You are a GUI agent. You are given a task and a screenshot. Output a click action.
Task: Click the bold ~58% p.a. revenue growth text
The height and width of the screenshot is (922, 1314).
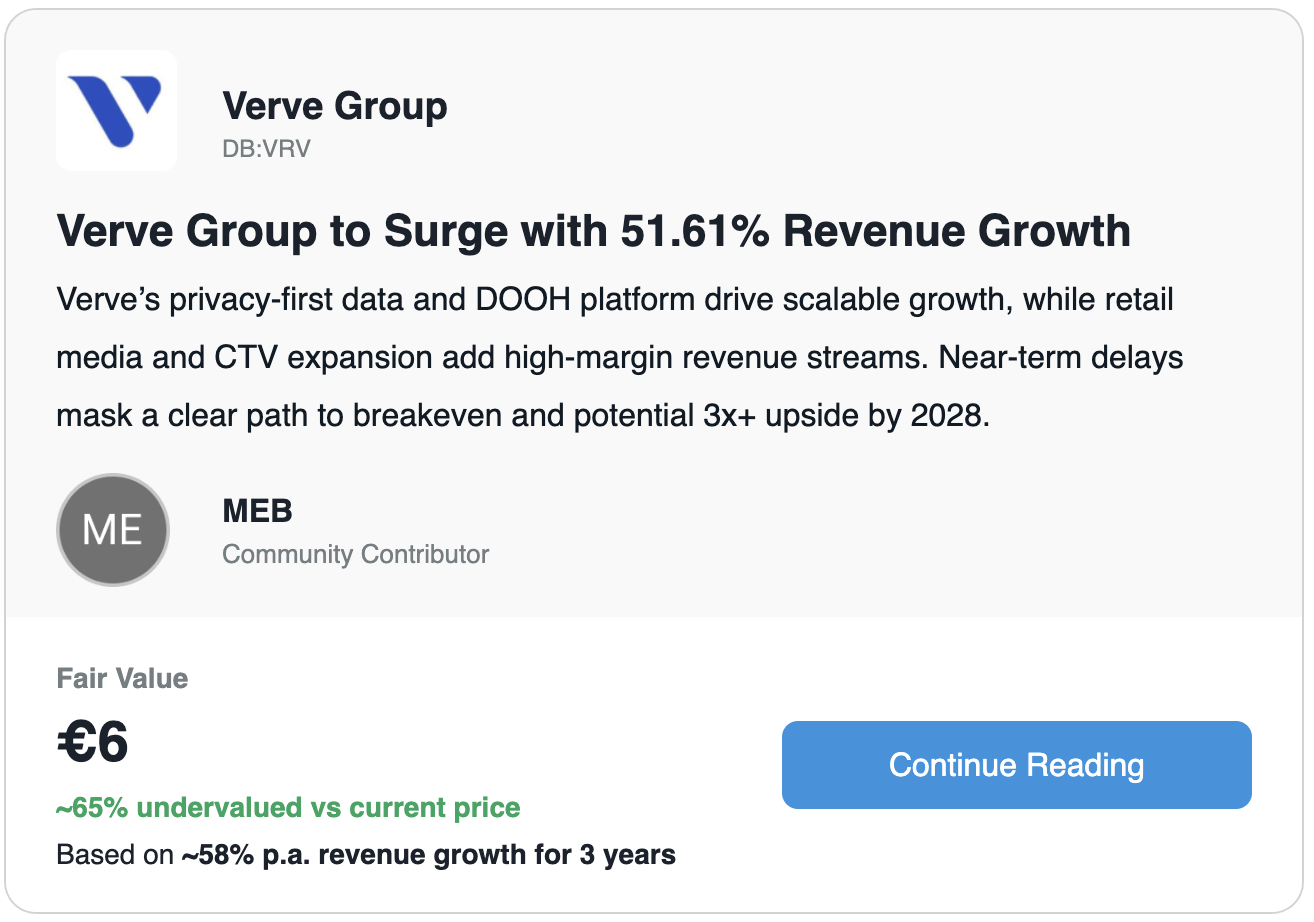point(428,856)
